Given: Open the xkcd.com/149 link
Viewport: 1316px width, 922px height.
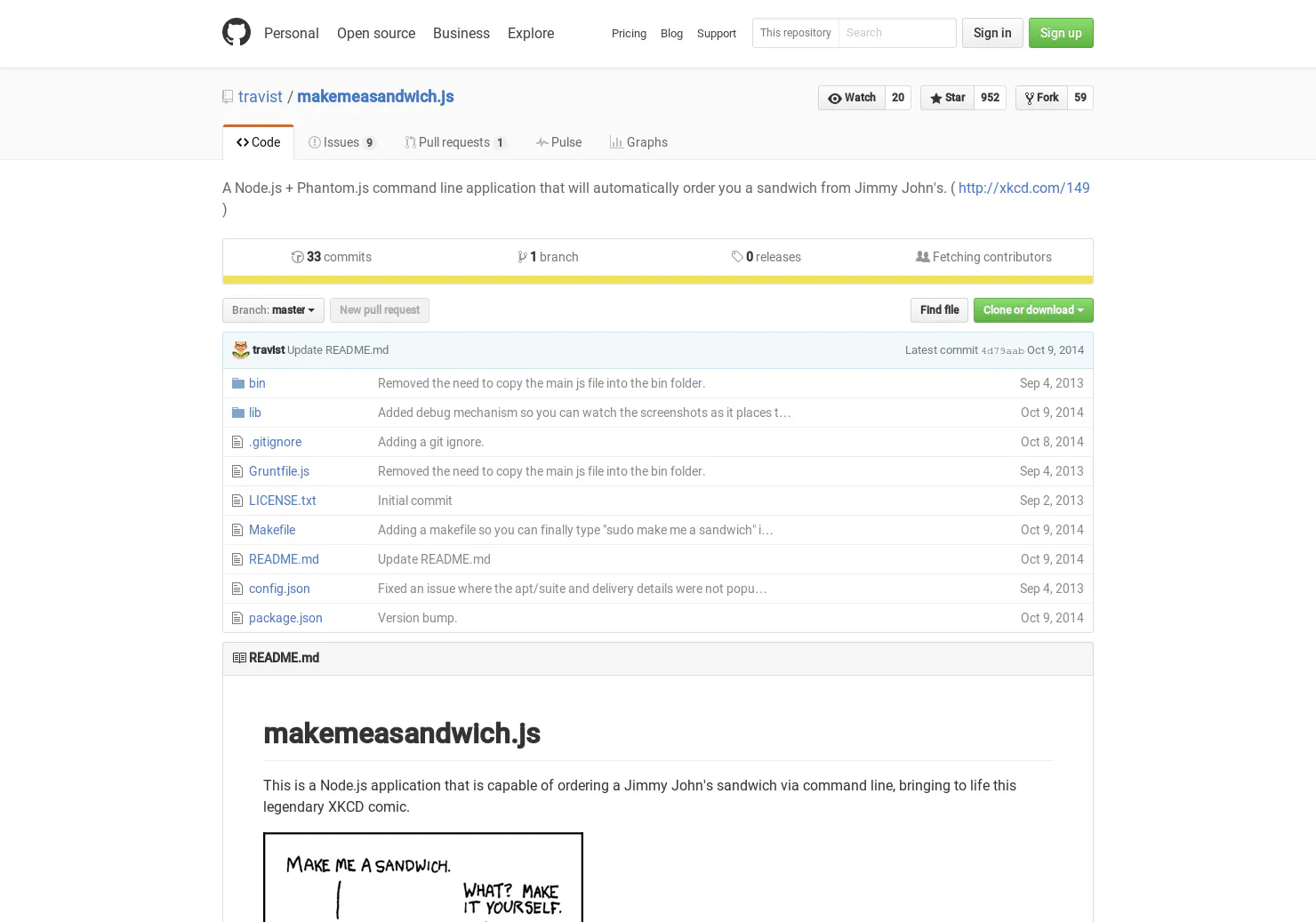Looking at the screenshot, I should pos(1024,188).
